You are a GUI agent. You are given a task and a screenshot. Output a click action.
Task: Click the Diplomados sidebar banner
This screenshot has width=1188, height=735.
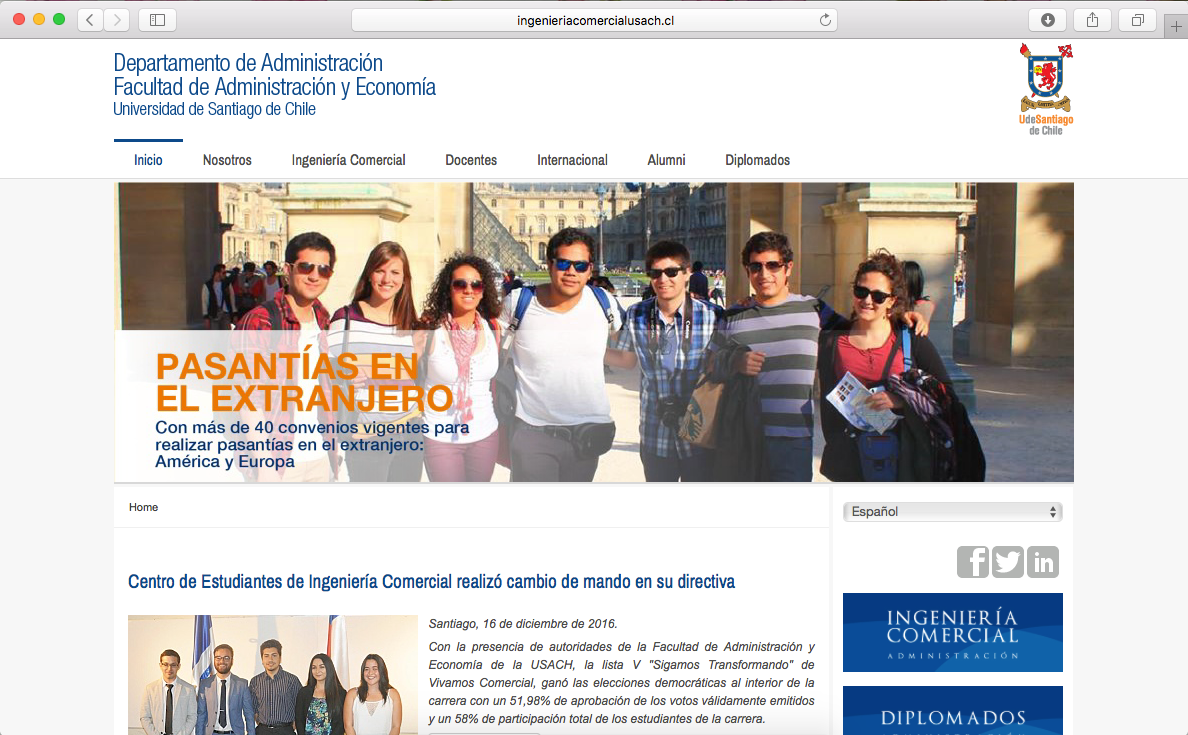click(952, 711)
